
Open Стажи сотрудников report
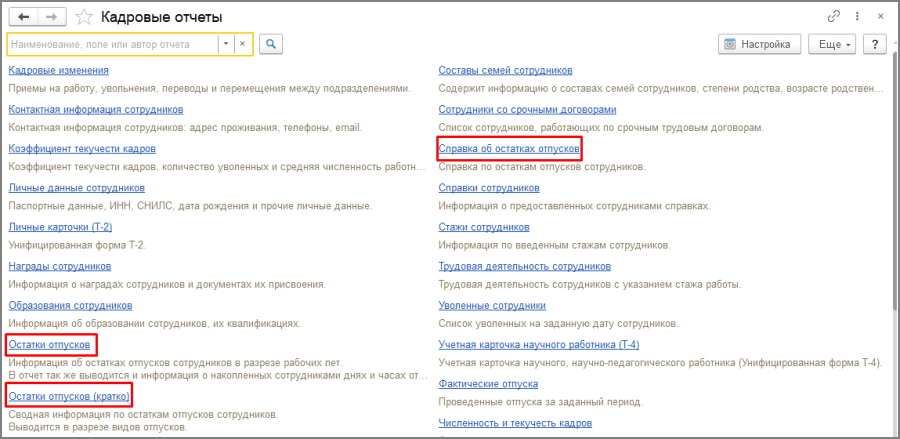pyautogui.click(x=484, y=227)
